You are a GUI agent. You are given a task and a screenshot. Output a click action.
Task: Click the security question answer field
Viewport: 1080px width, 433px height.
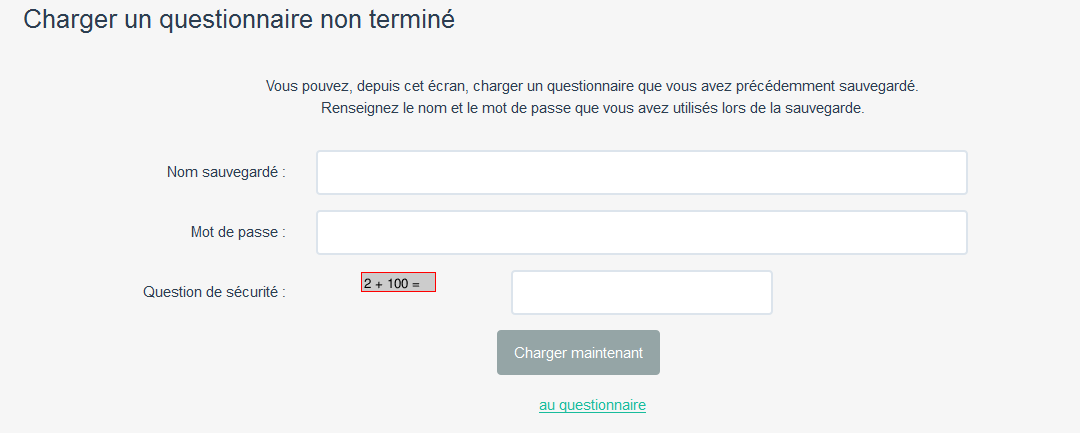click(641, 292)
